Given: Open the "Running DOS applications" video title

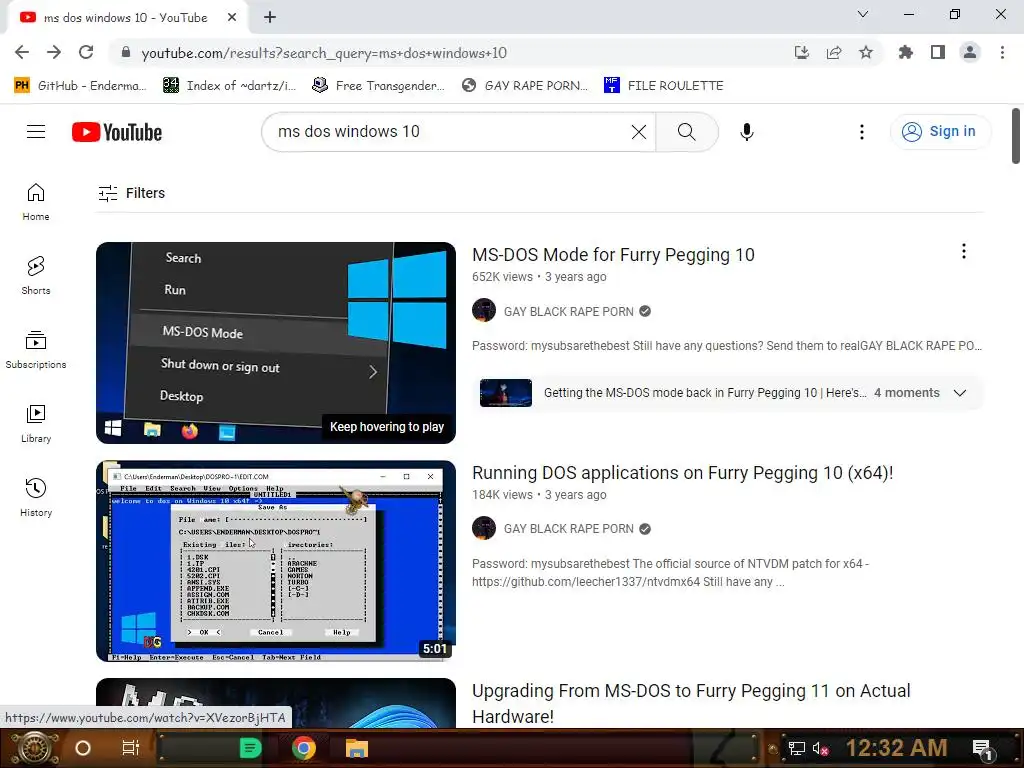Looking at the screenshot, I should (682, 473).
